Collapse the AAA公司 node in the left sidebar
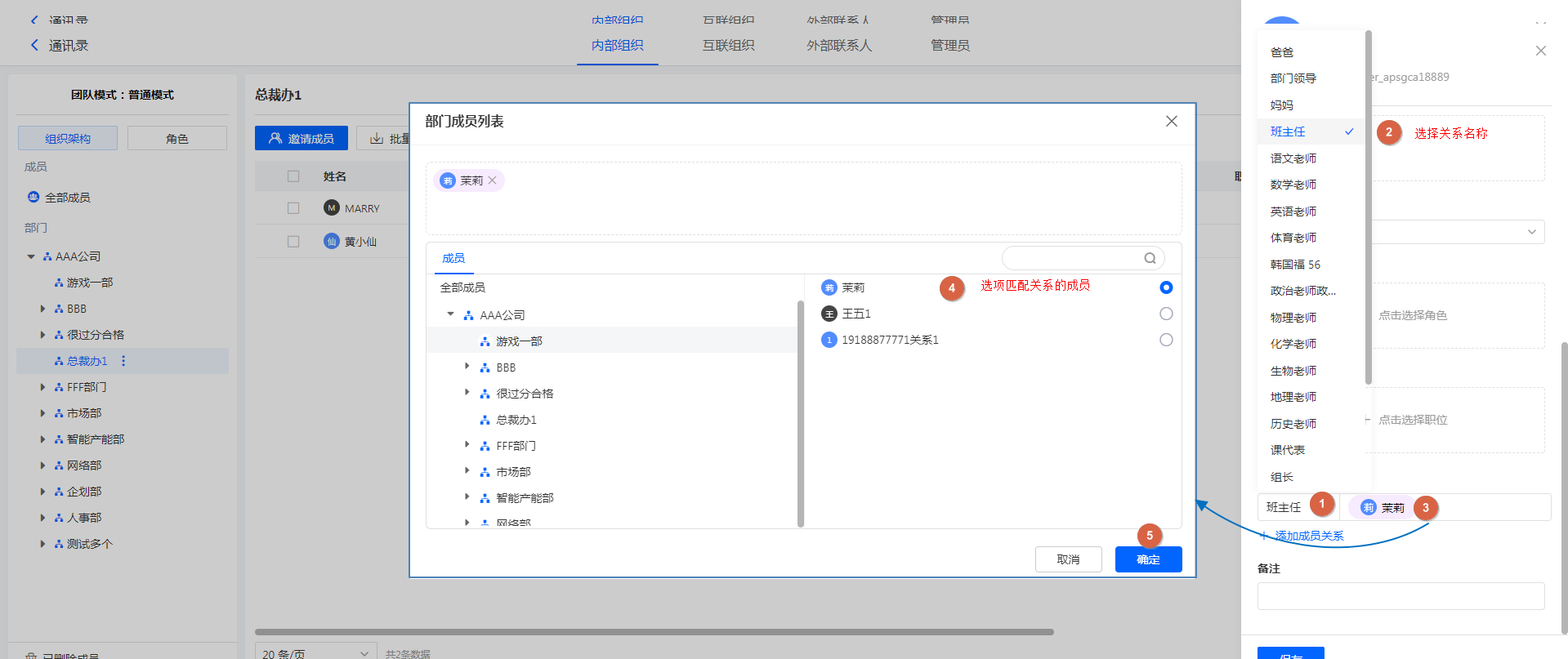The height and width of the screenshot is (659, 1568). pos(31,256)
